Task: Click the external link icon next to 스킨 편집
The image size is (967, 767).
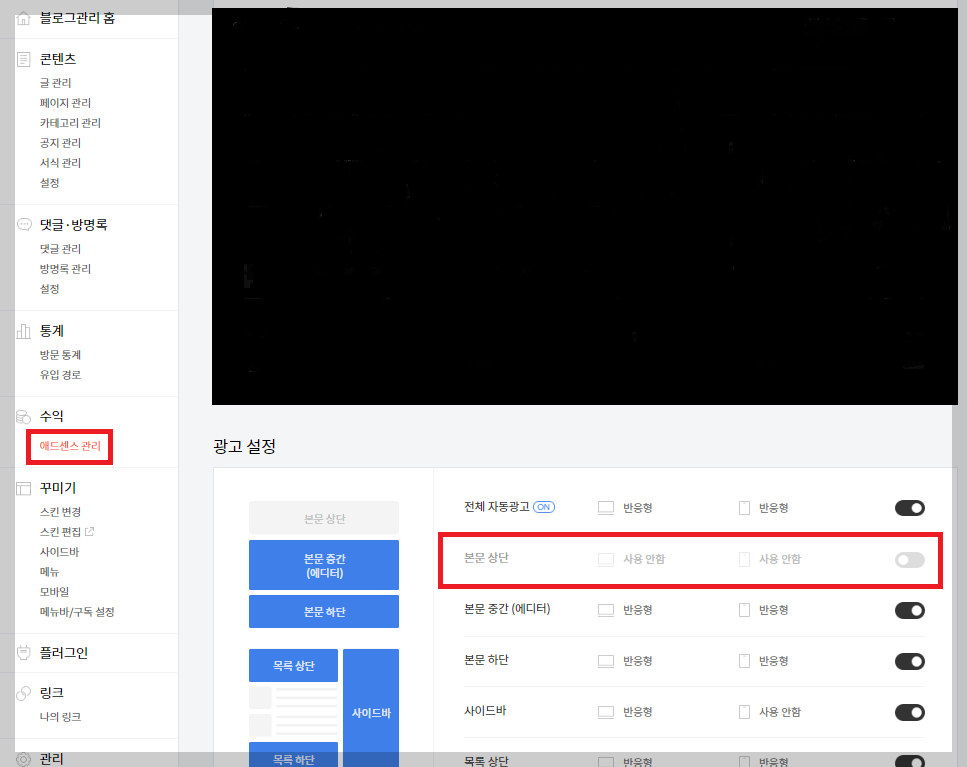Action: [x=89, y=531]
